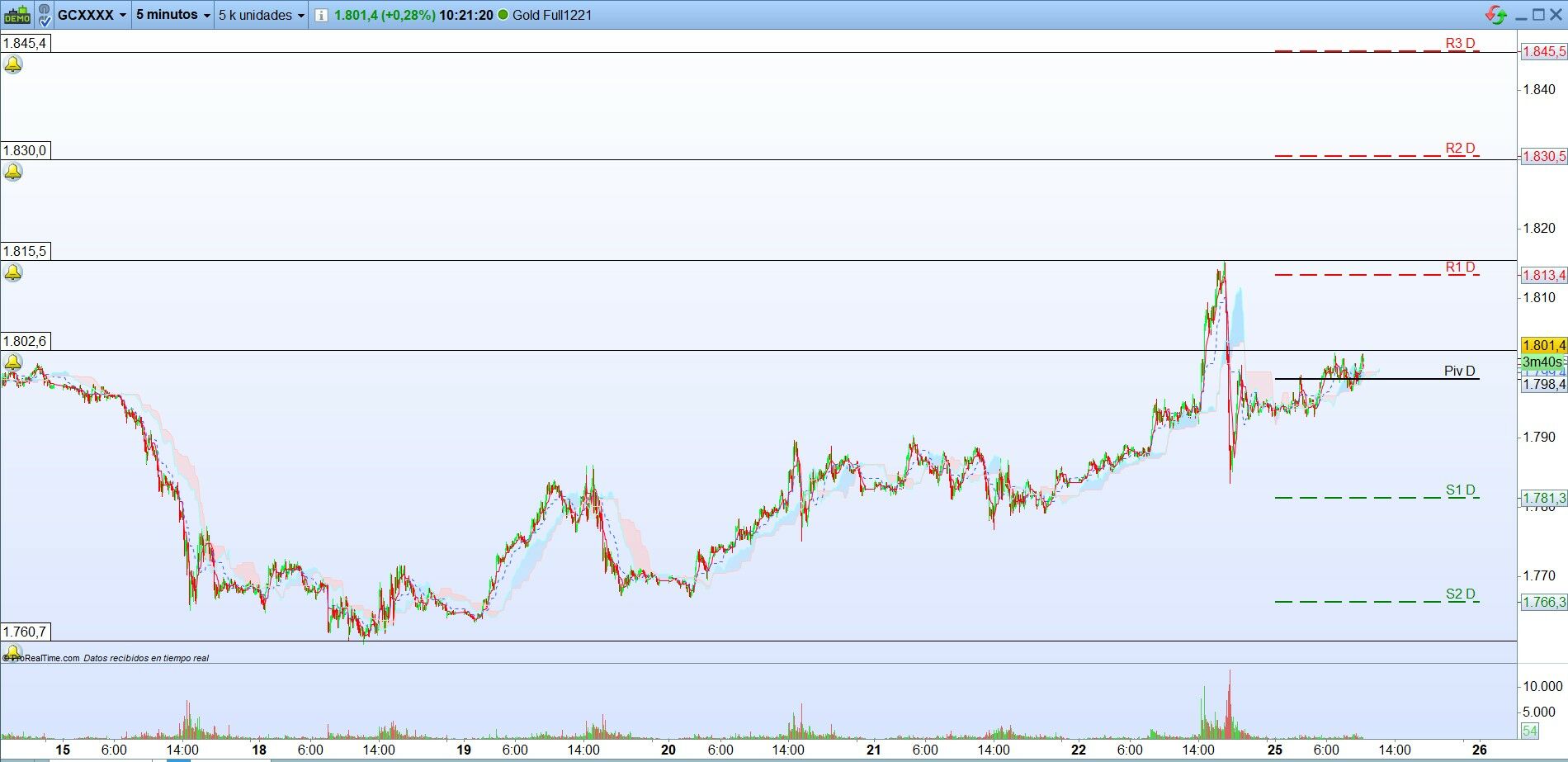Image resolution: width=1568 pixels, height=762 pixels.
Task: Click the S1 D support label
Action: [1460, 490]
